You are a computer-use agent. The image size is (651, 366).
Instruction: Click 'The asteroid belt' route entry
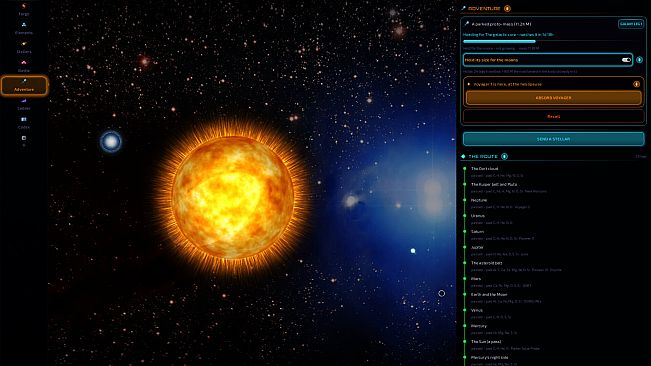[x=486, y=263]
